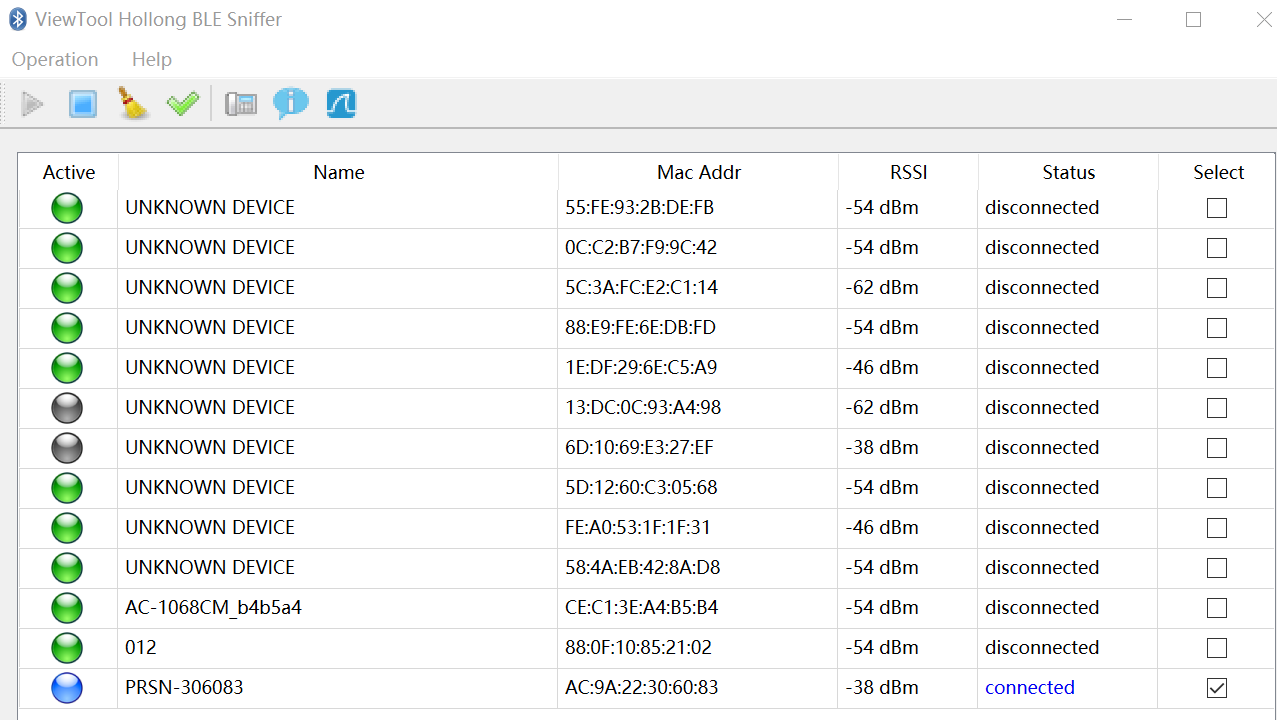1277x720 pixels.
Task: Uncheck the PRSN-306083 select checkbox
Action: tap(1217, 688)
